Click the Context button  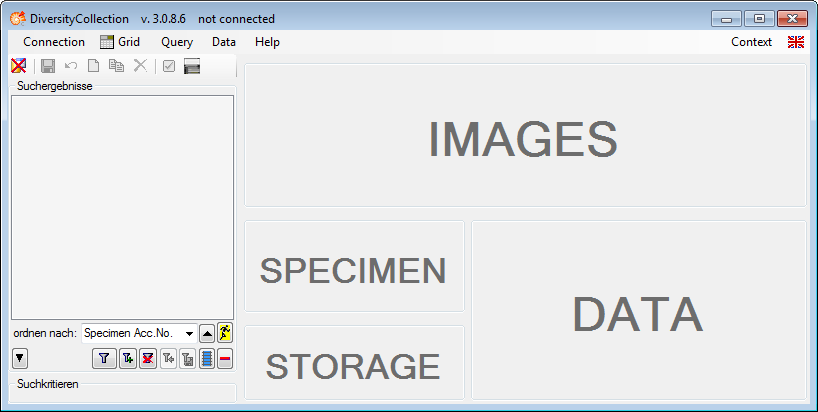[x=751, y=42]
